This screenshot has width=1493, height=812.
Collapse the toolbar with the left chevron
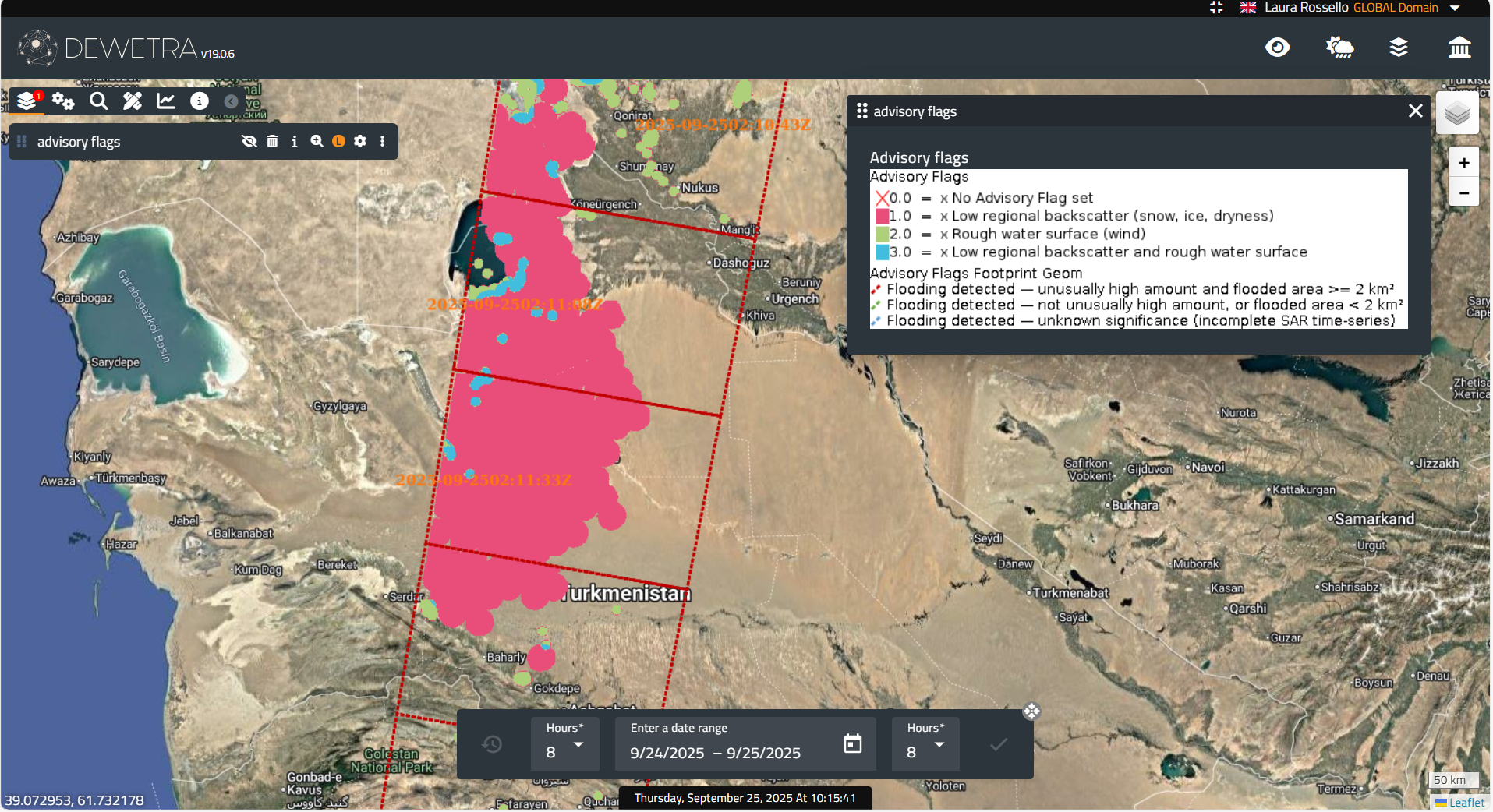[x=231, y=101]
